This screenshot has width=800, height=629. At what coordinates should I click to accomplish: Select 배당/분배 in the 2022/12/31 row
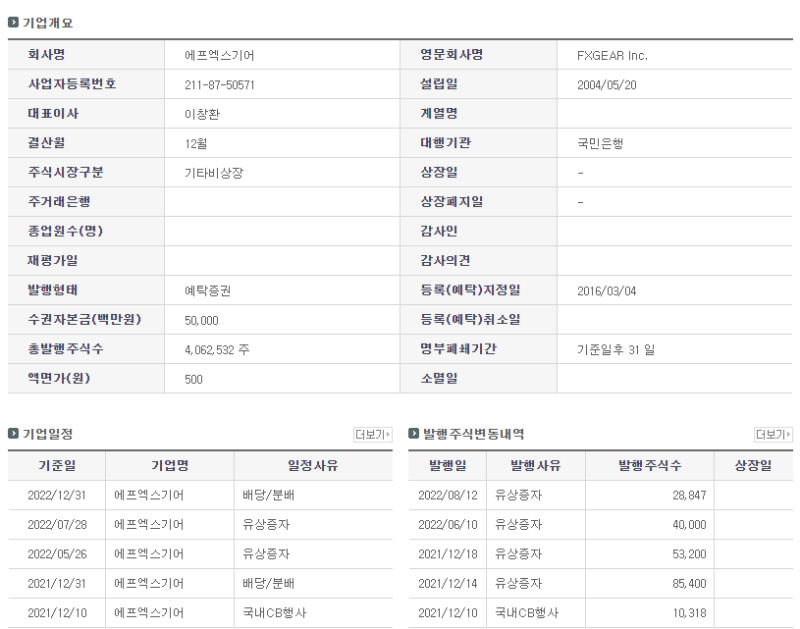coord(268,495)
